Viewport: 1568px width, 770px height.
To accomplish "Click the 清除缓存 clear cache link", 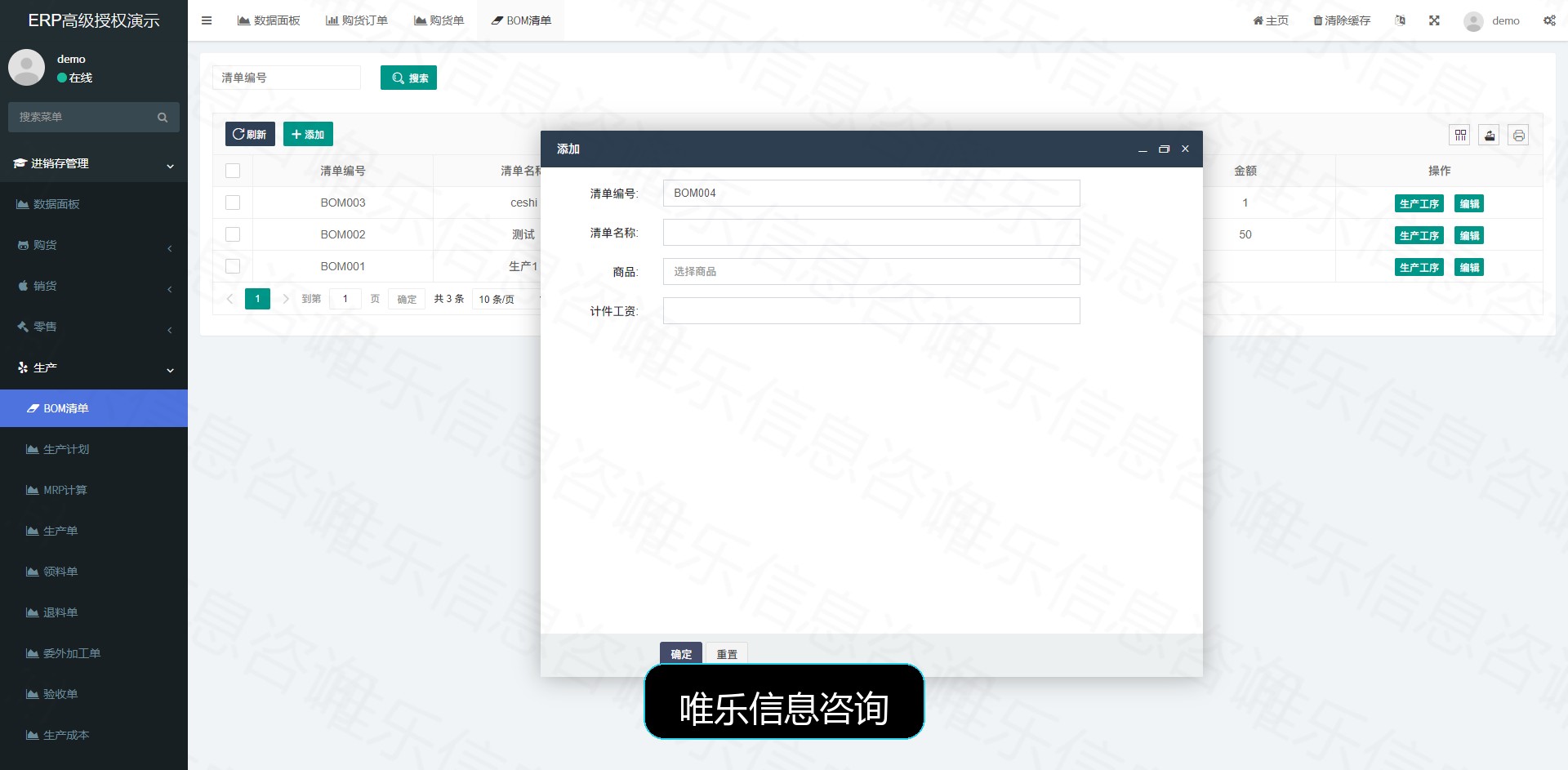I will click(1342, 20).
